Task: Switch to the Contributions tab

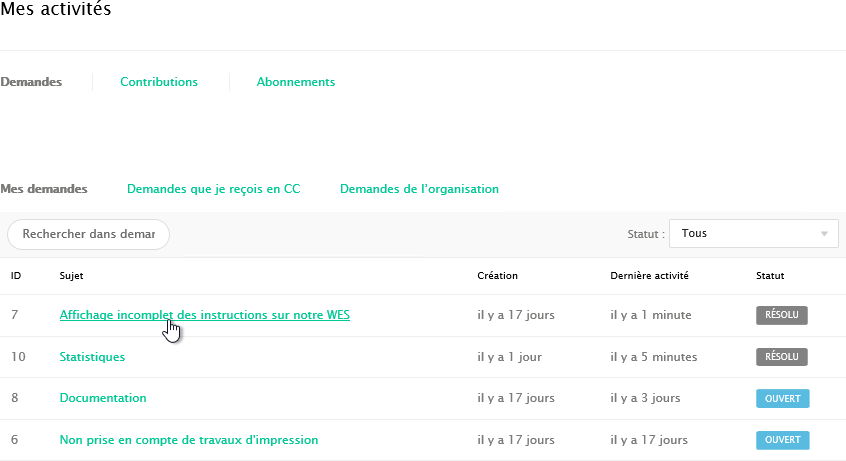Action: 159,82
